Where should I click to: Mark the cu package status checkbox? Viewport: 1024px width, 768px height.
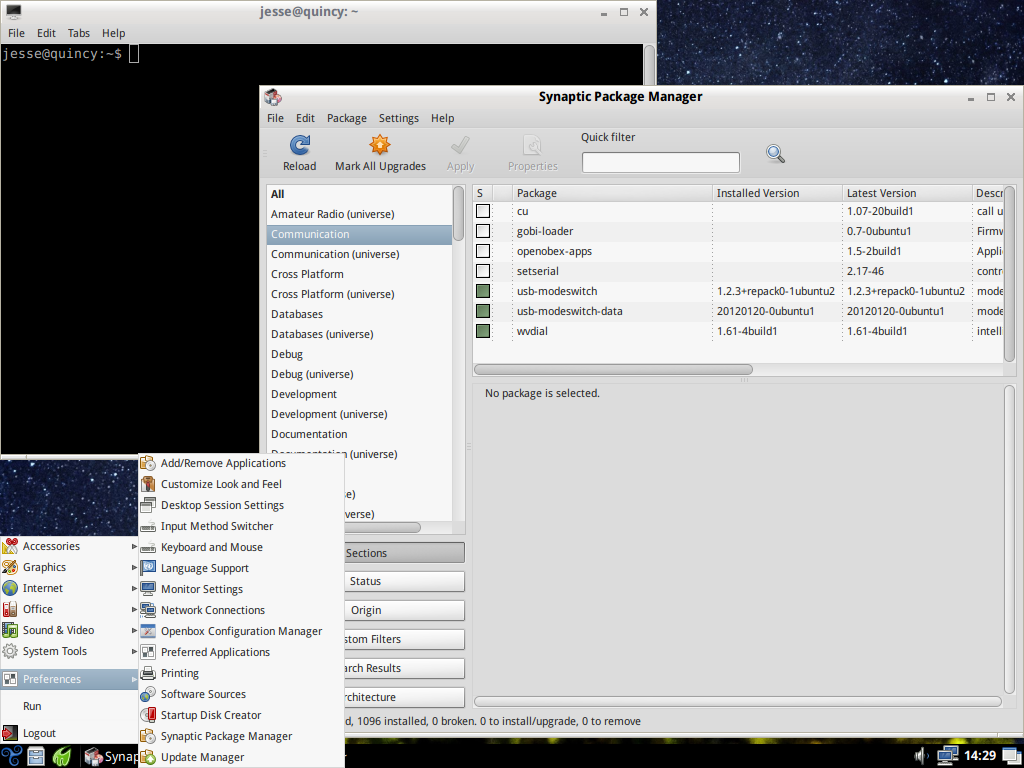pos(483,211)
